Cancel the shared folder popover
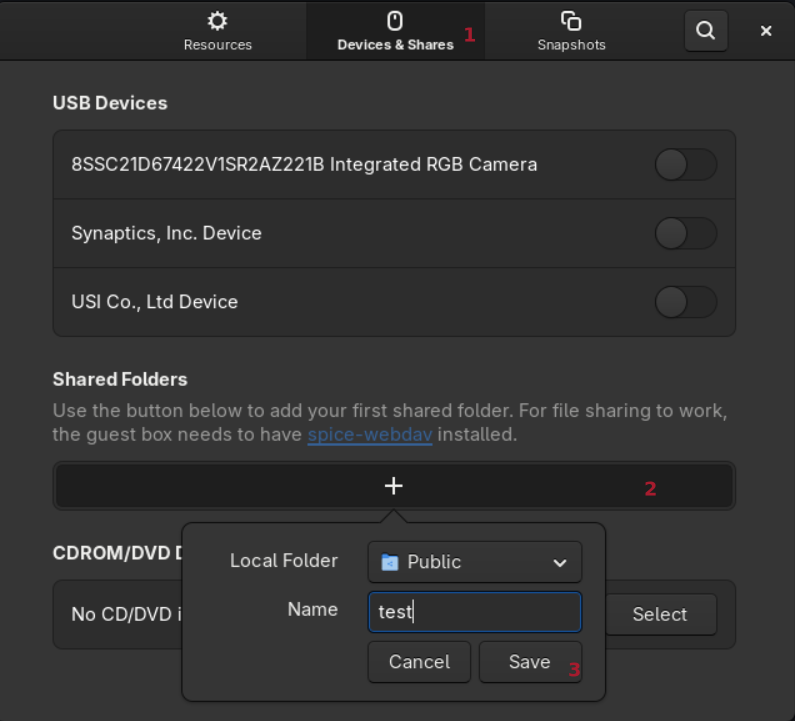The height and width of the screenshot is (721, 795). coord(419,662)
